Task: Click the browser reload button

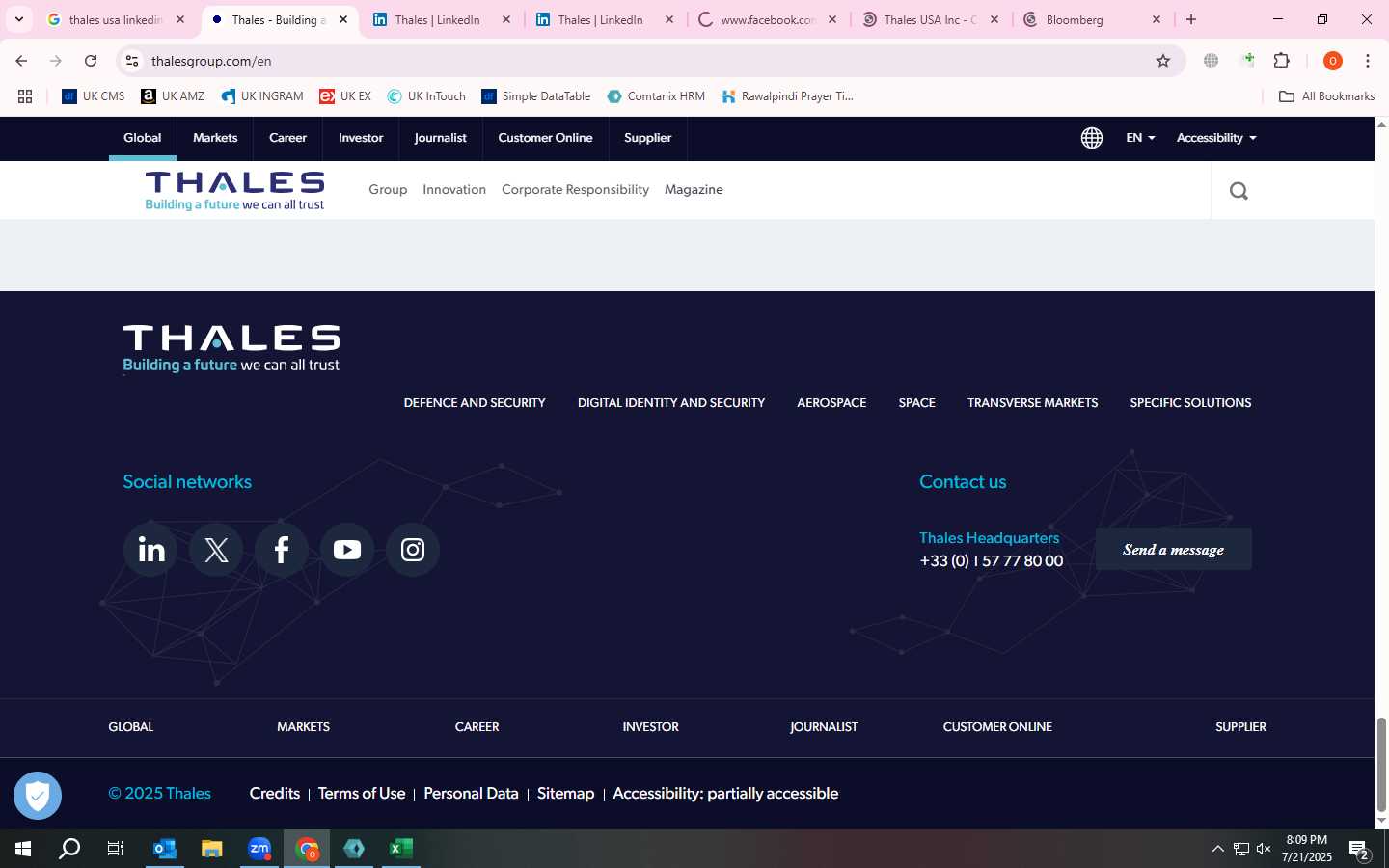Action: point(91,61)
